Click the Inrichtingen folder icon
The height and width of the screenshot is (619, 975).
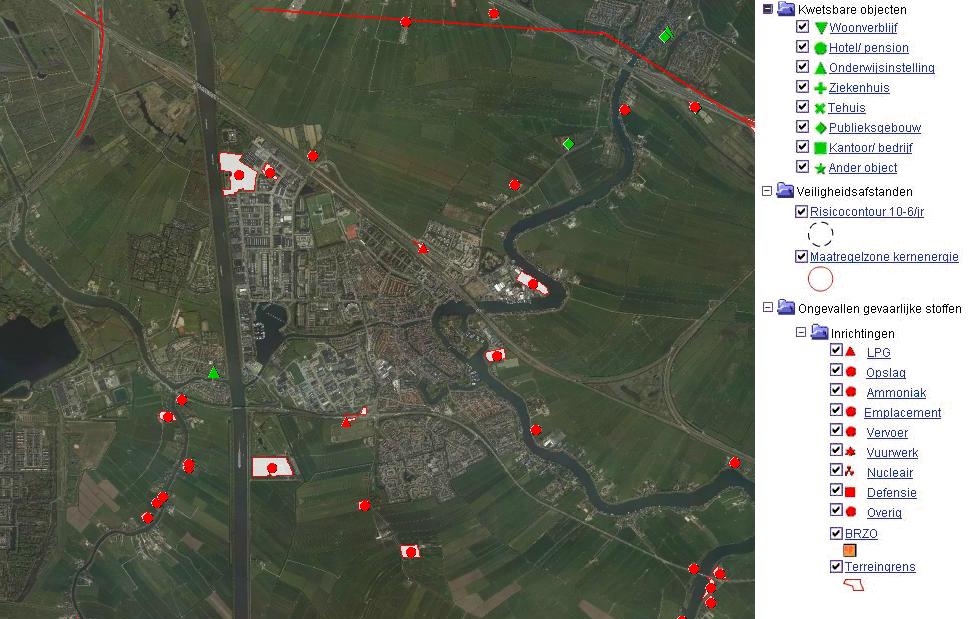[820, 332]
